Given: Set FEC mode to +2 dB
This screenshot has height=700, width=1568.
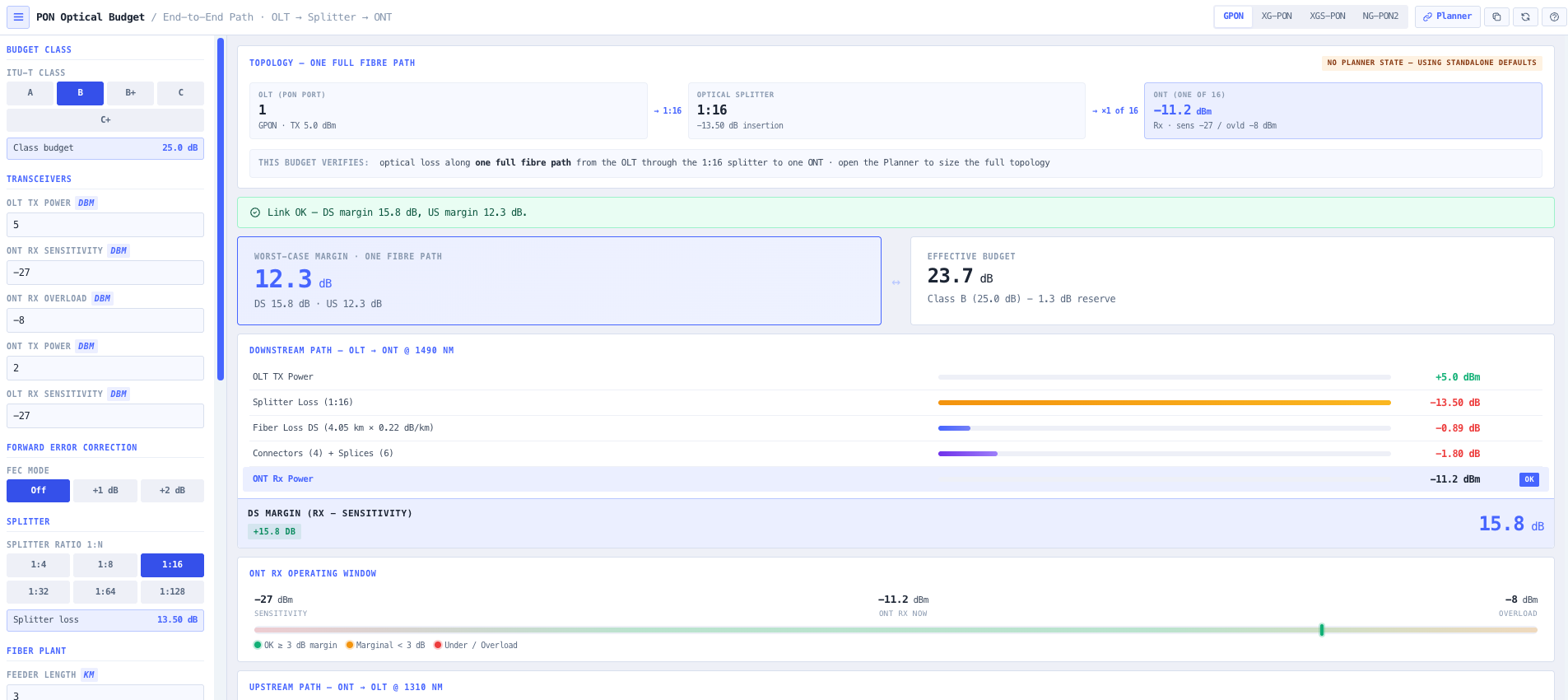Looking at the screenshot, I should coord(172,491).
